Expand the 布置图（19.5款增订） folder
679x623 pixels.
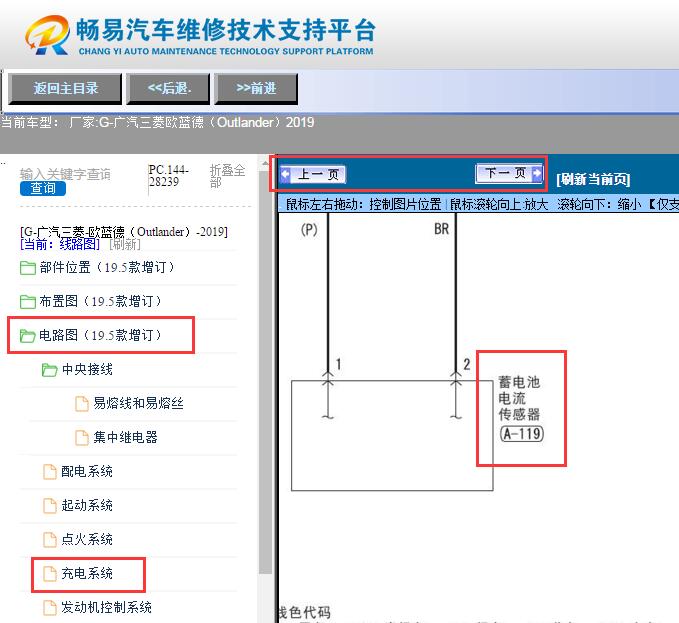[100, 301]
